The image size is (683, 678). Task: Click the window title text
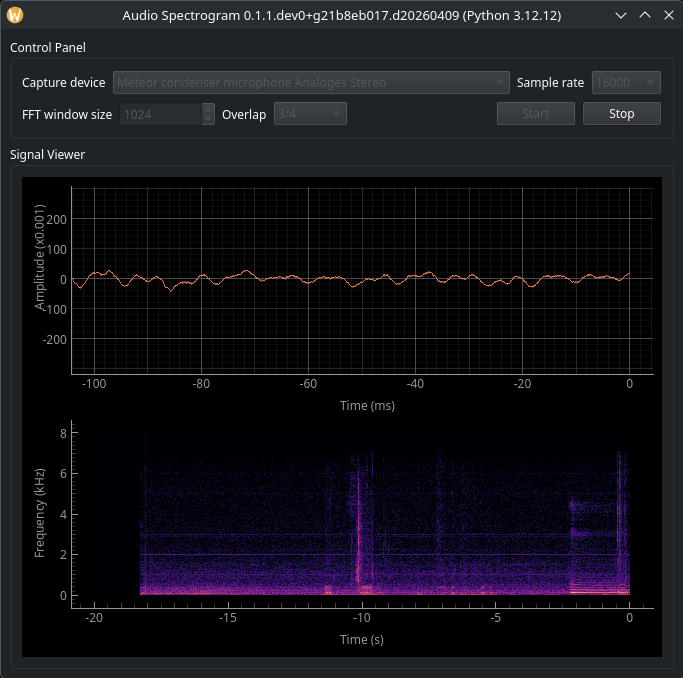342,16
